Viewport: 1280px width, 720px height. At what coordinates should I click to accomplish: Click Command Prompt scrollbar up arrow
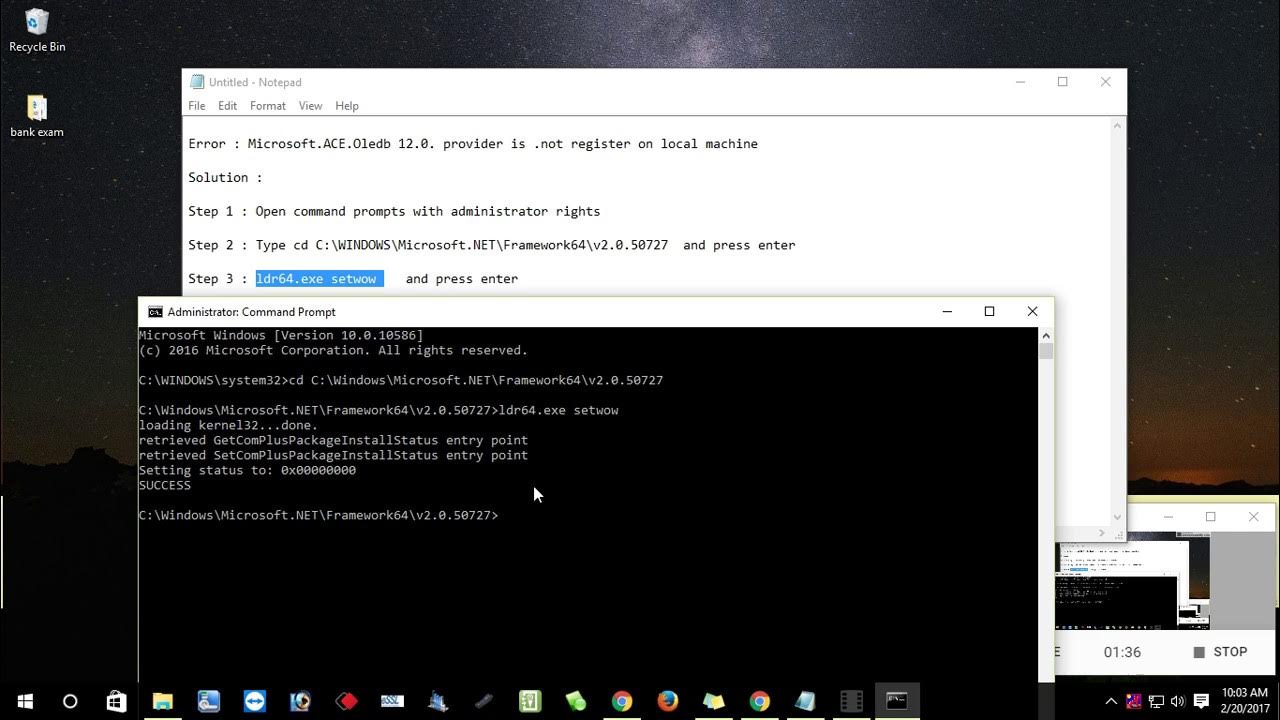click(1046, 335)
